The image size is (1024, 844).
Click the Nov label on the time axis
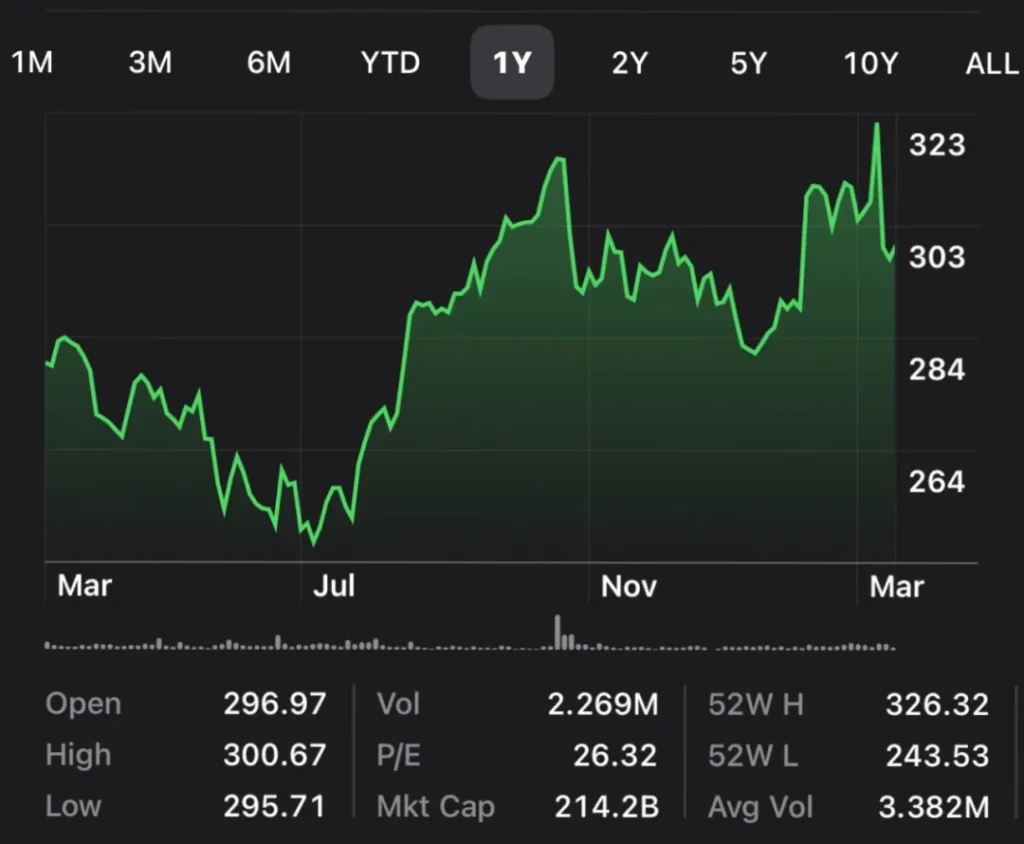tap(628, 586)
